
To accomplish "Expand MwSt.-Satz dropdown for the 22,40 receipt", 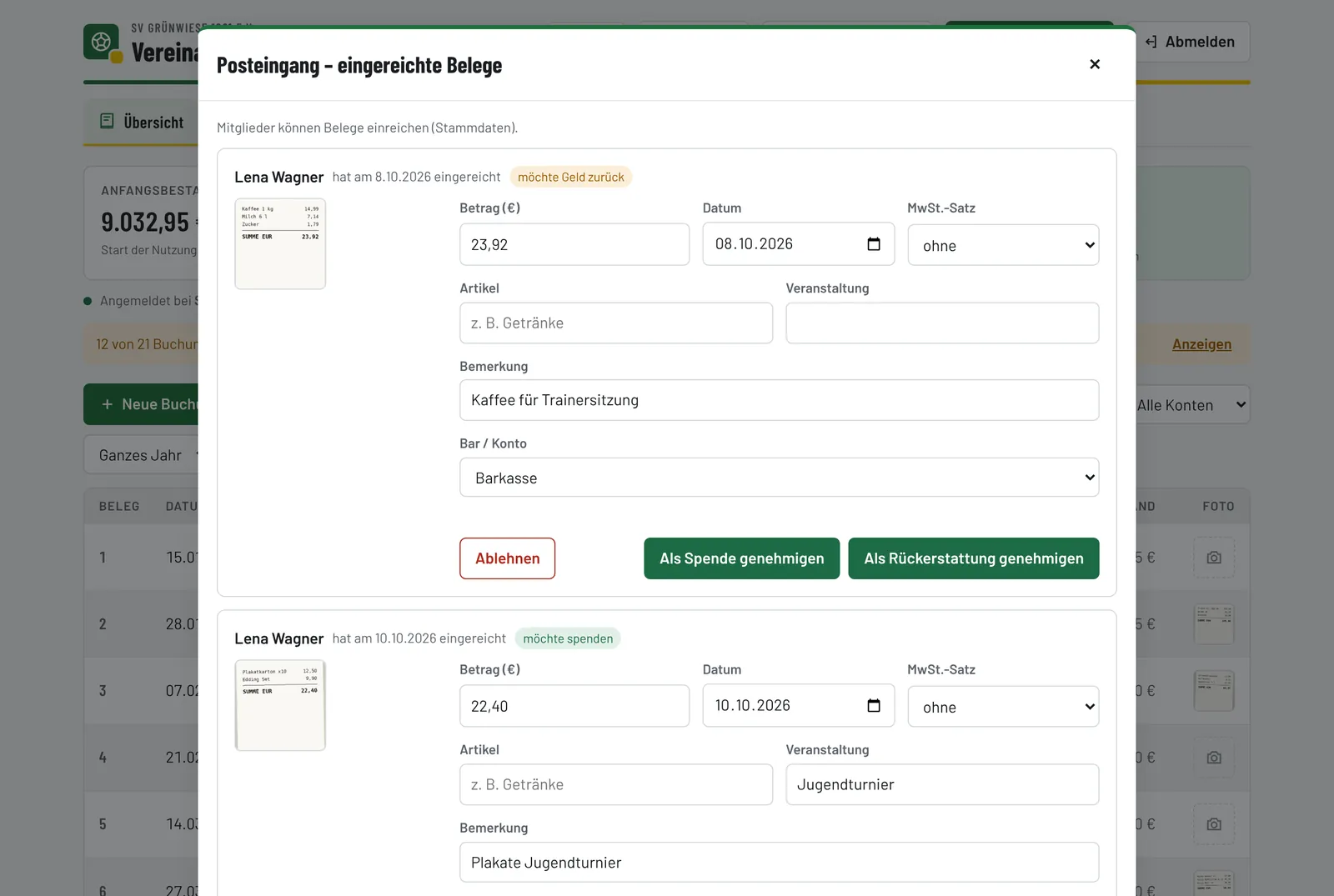I will click(1003, 707).
